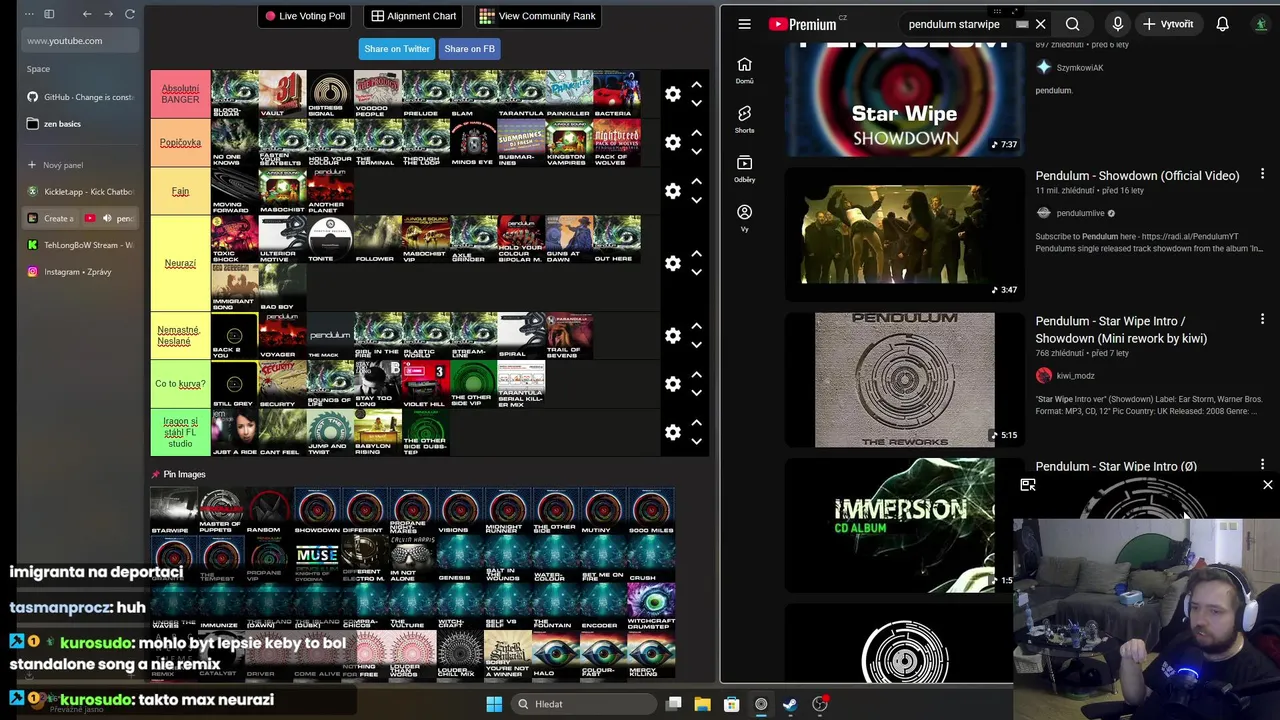Screen dimensions: 1280x720
Task: Open Domů in YouTube sidebar
Action: point(744,71)
